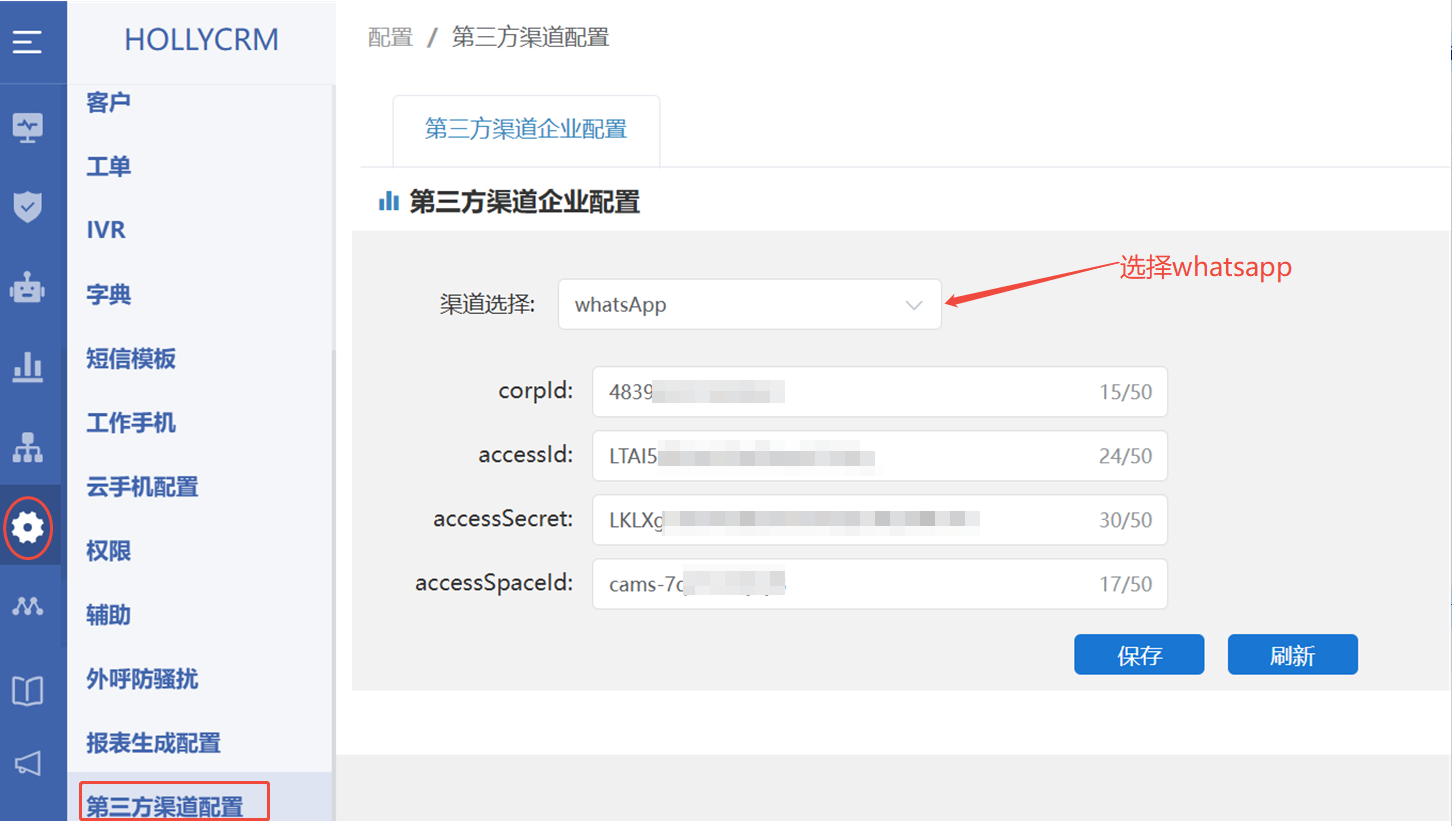This screenshot has width=1452, height=826.
Task: Expand the 渠道选择 whatsApp dropdown
Action: (x=750, y=305)
